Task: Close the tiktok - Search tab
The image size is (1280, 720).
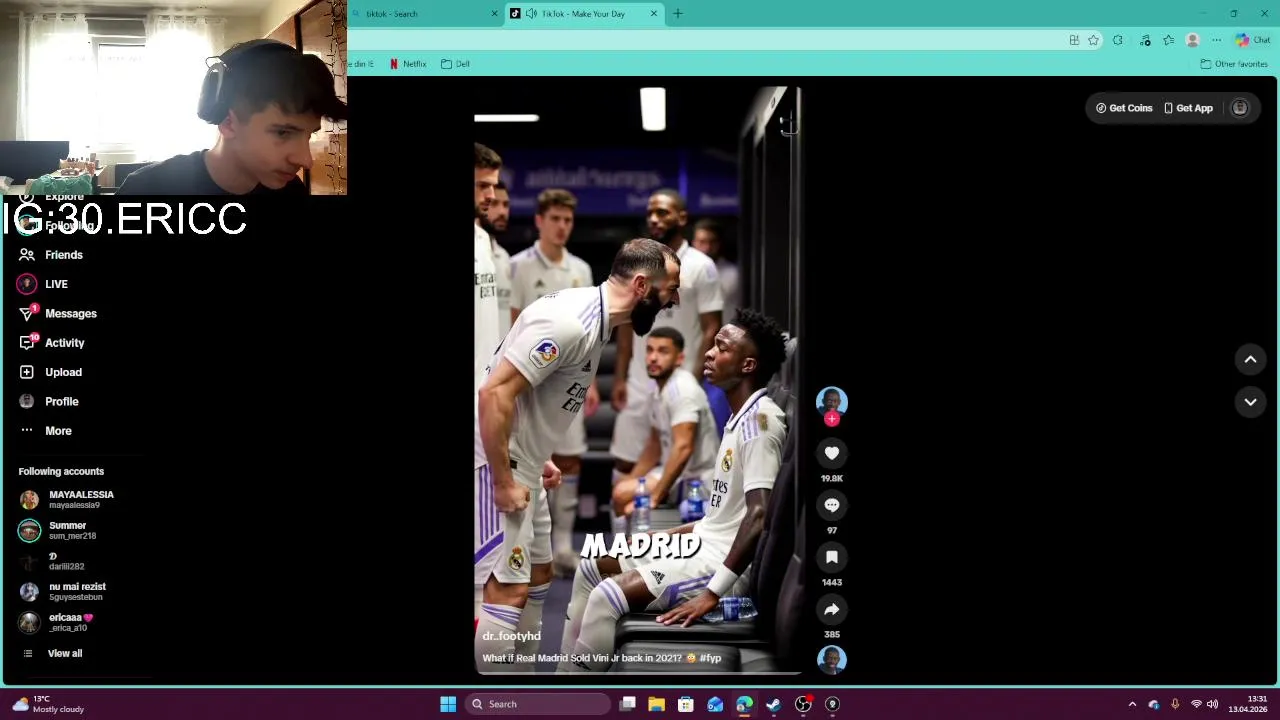Action: click(x=494, y=14)
